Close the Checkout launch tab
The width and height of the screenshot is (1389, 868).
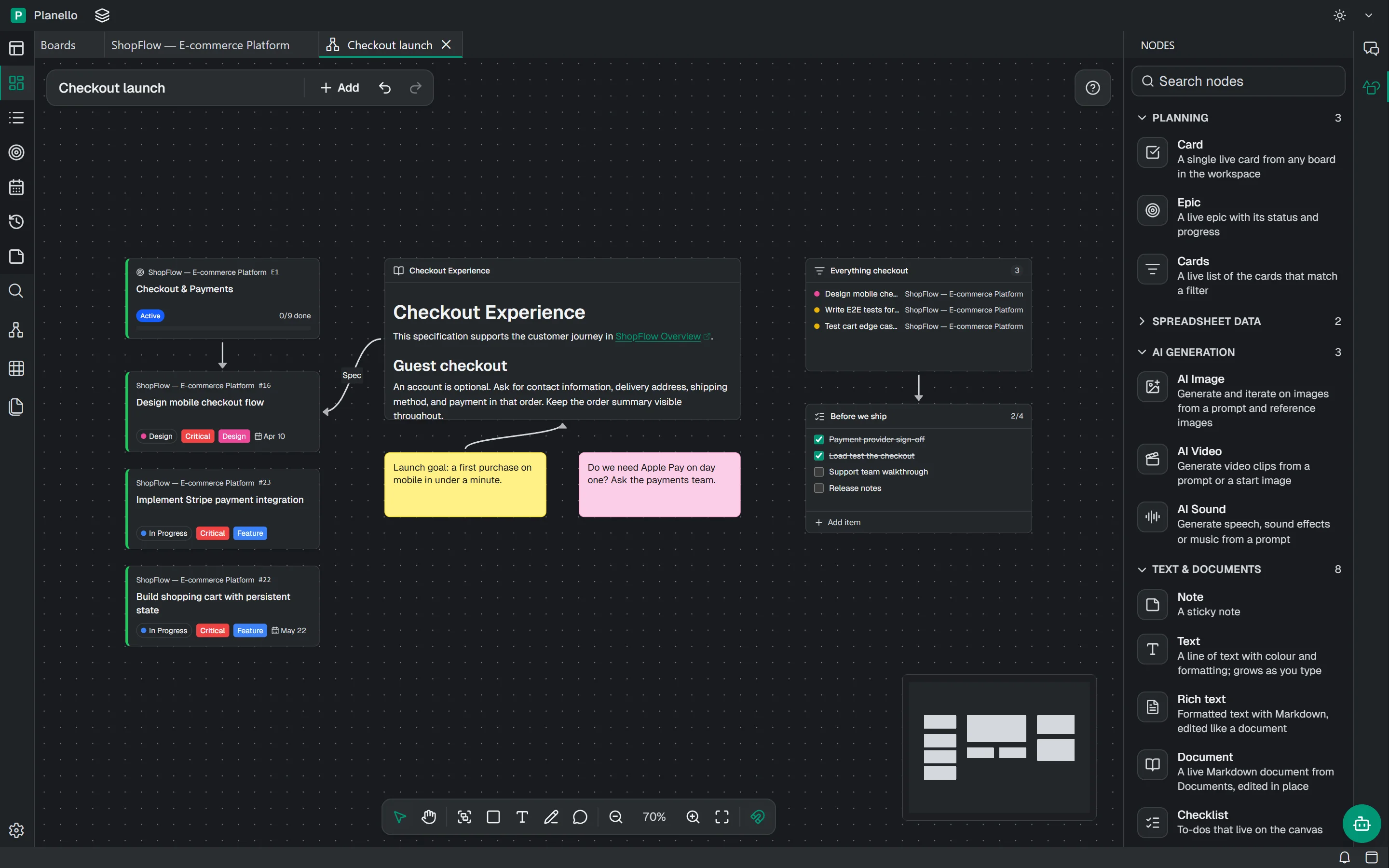(x=446, y=44)
